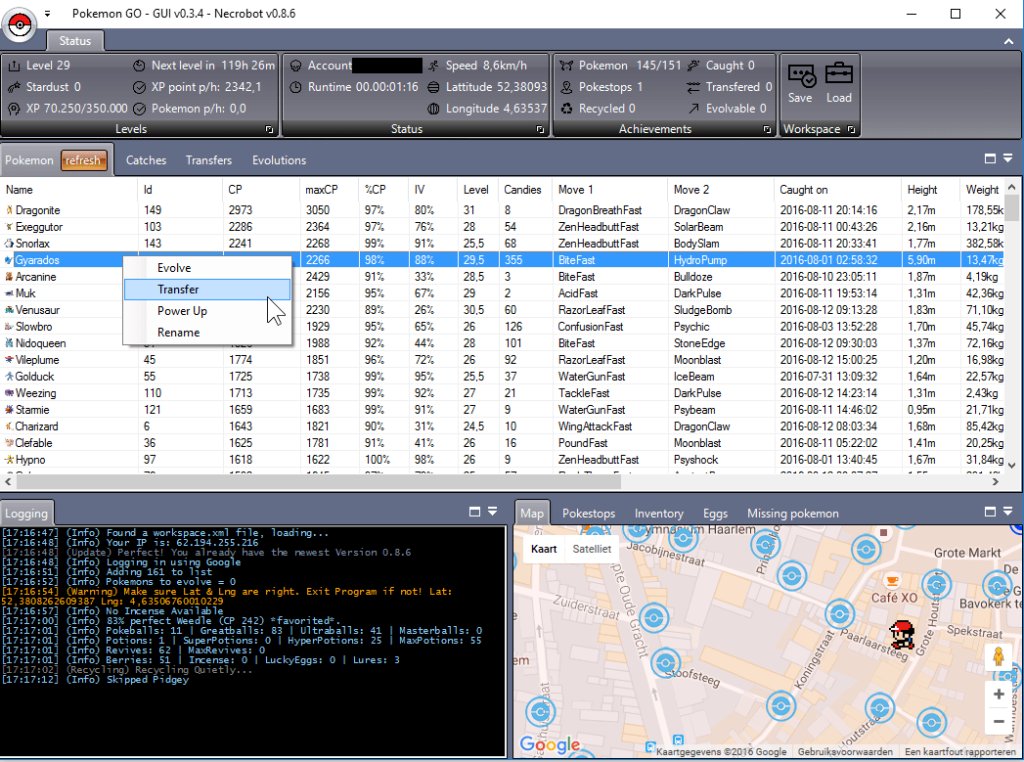The height and width of the screenshot is (762, 1024).
Task: Sort by the CP column header
Action: (261, 189)
